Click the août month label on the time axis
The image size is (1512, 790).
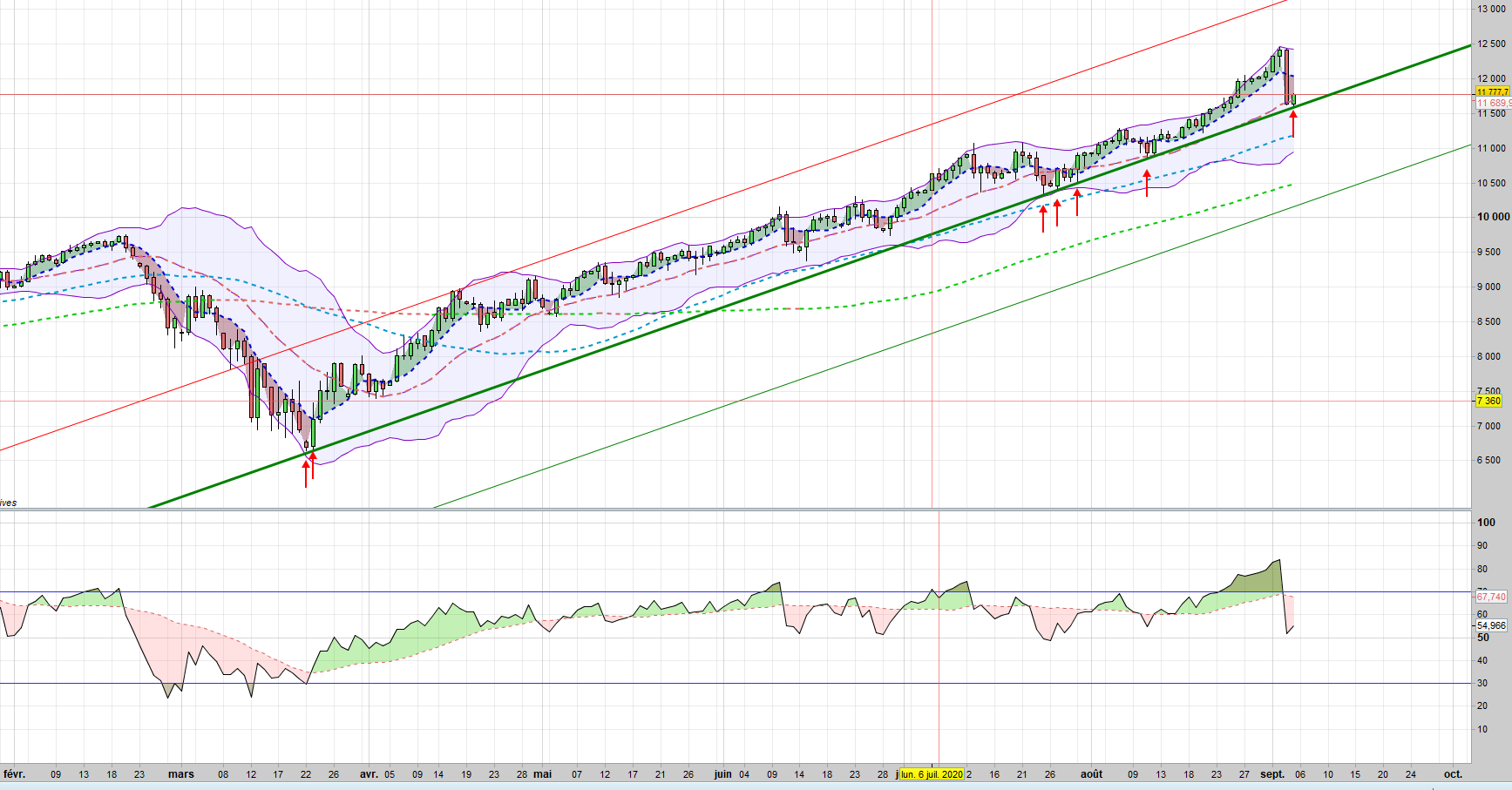click(x=1092, y=774)
